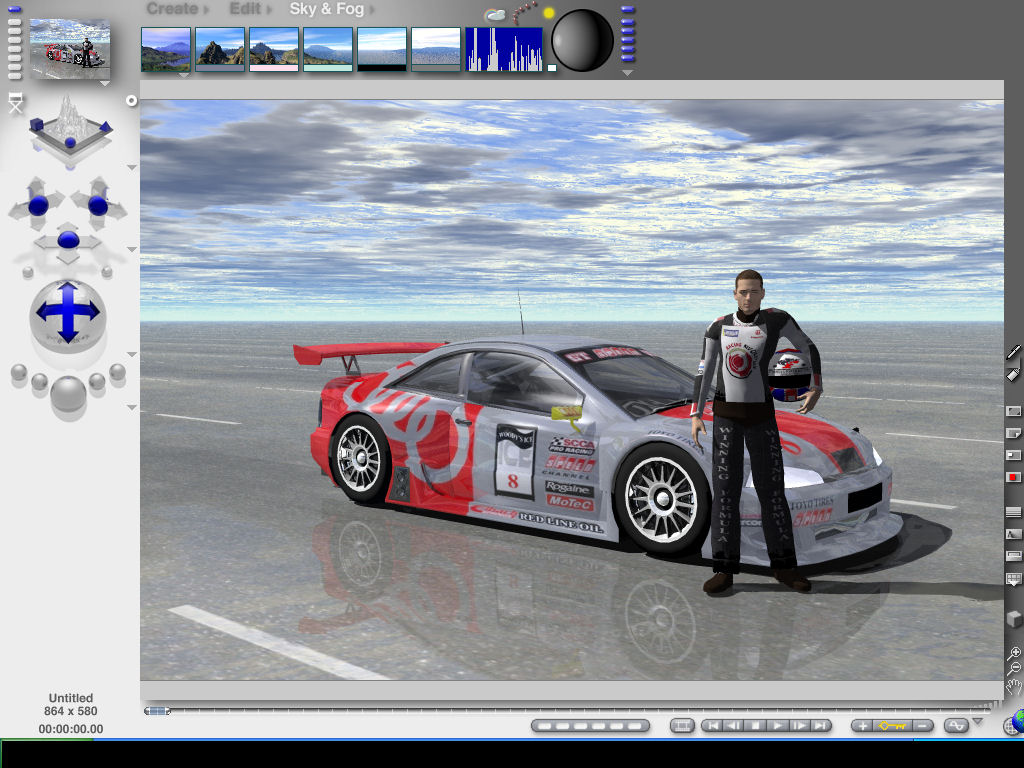Click the timeline memory dots pill
This screenshot has width=1024, height=768.
(x=590, y=726)
